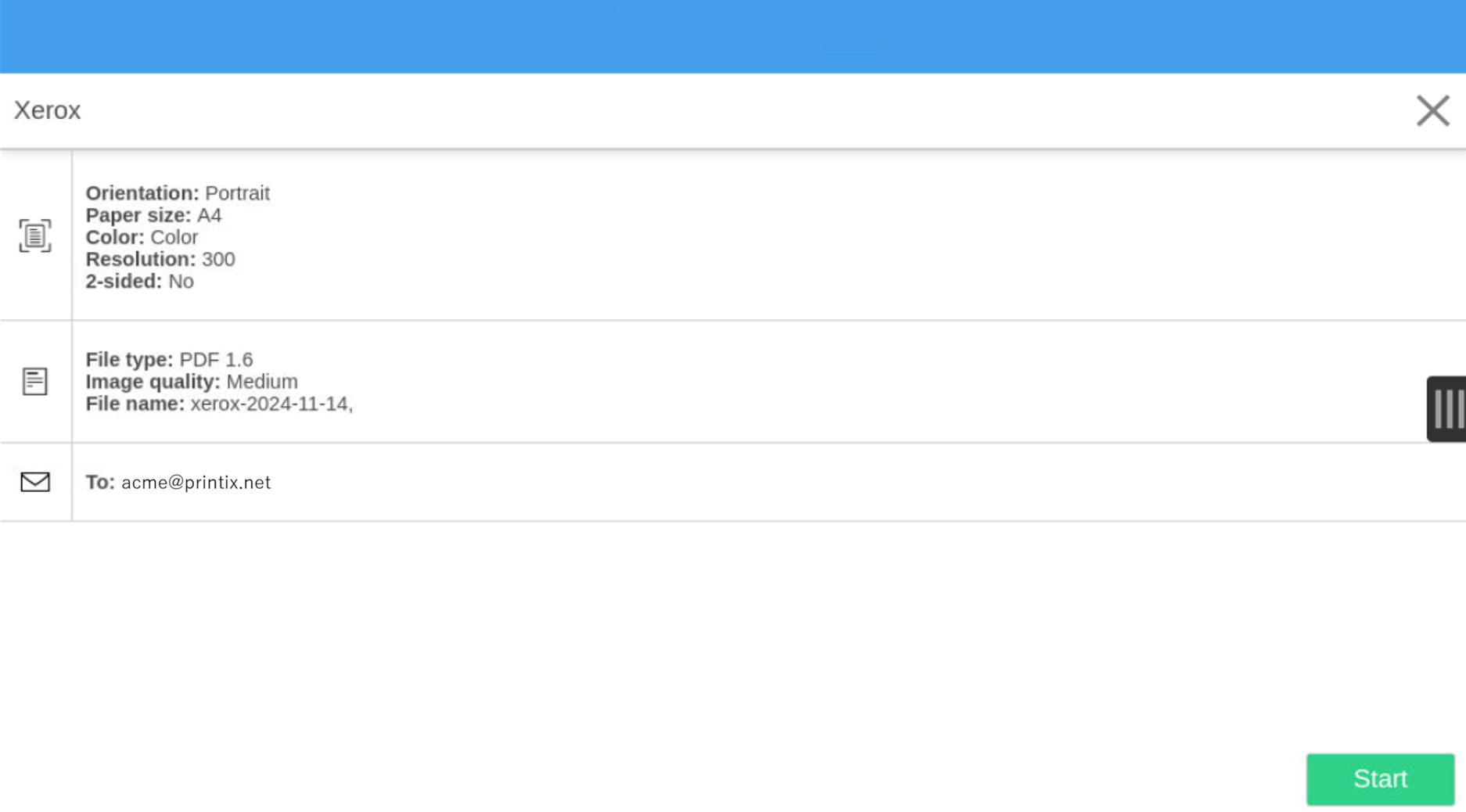Select the Image quality: Medium line
This screenshot has height=812, width=1466.
(x=192, y=382)
